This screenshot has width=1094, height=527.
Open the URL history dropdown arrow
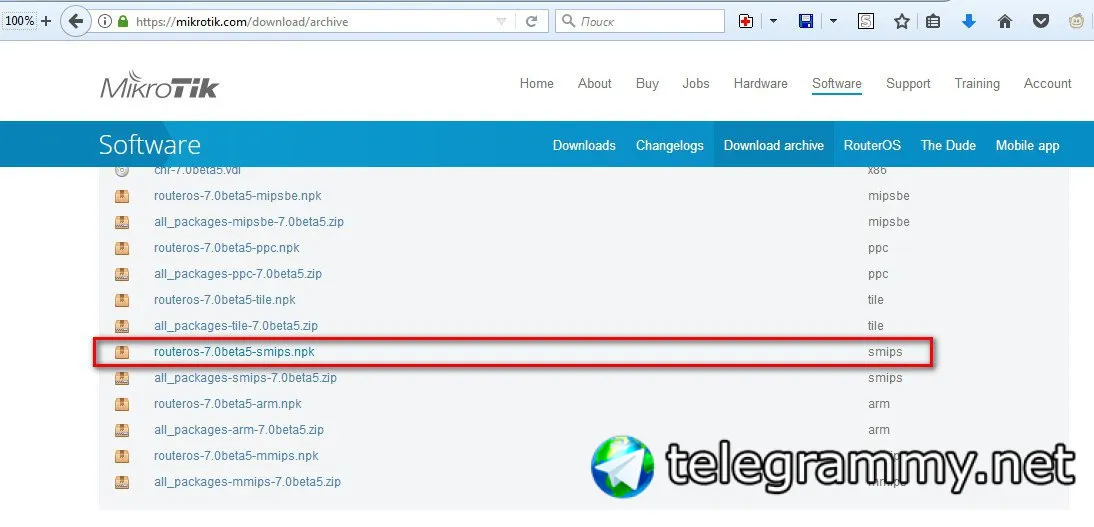point(501,22)
